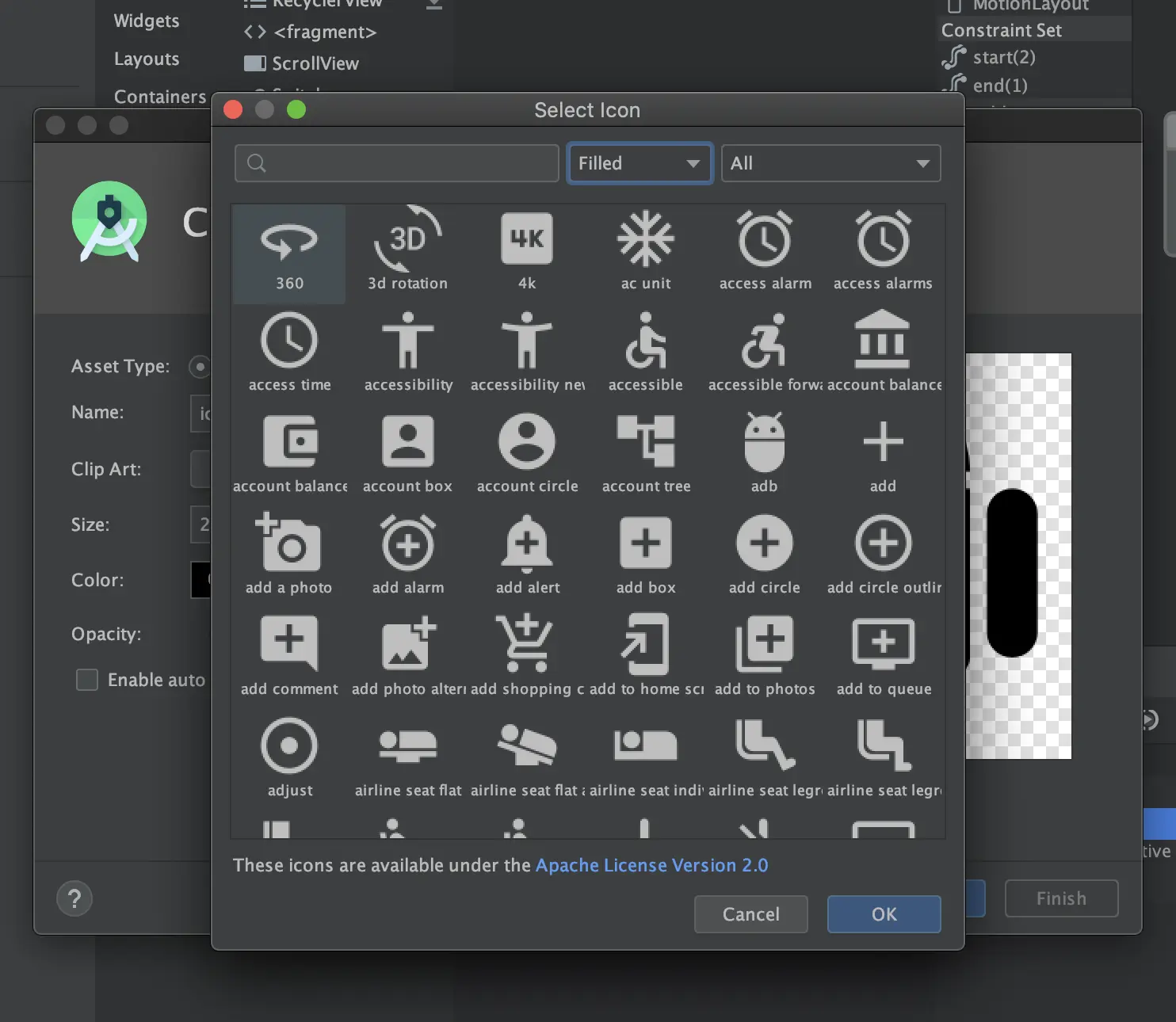Open the Apache License Version 2.0 link
Viewport: 1176px width, 1022px height.
click(x=651, y=865)
